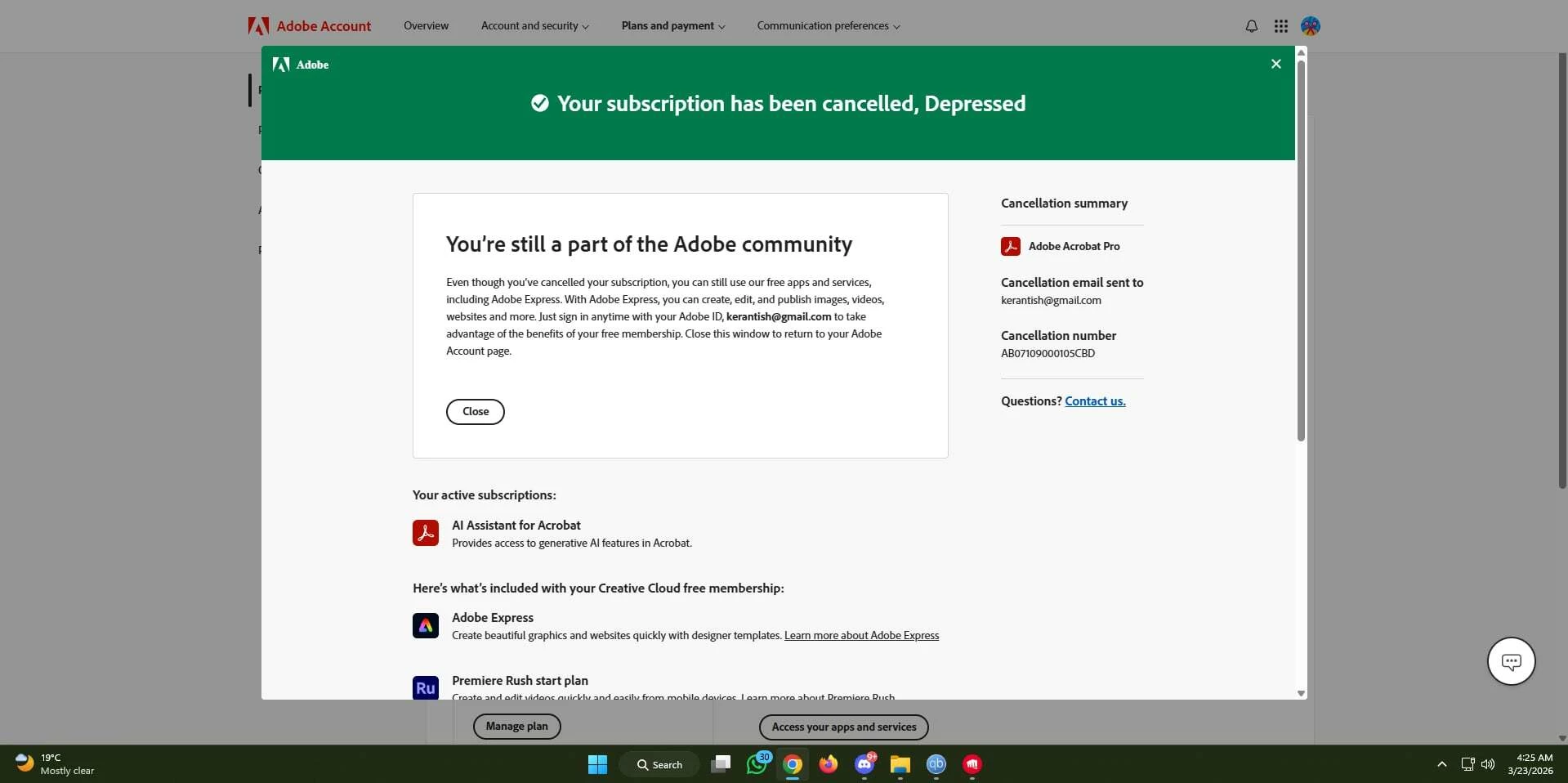1568x783 pixels.
Task: Click the dialog scrollbar down arrow
Action: 1301,694
